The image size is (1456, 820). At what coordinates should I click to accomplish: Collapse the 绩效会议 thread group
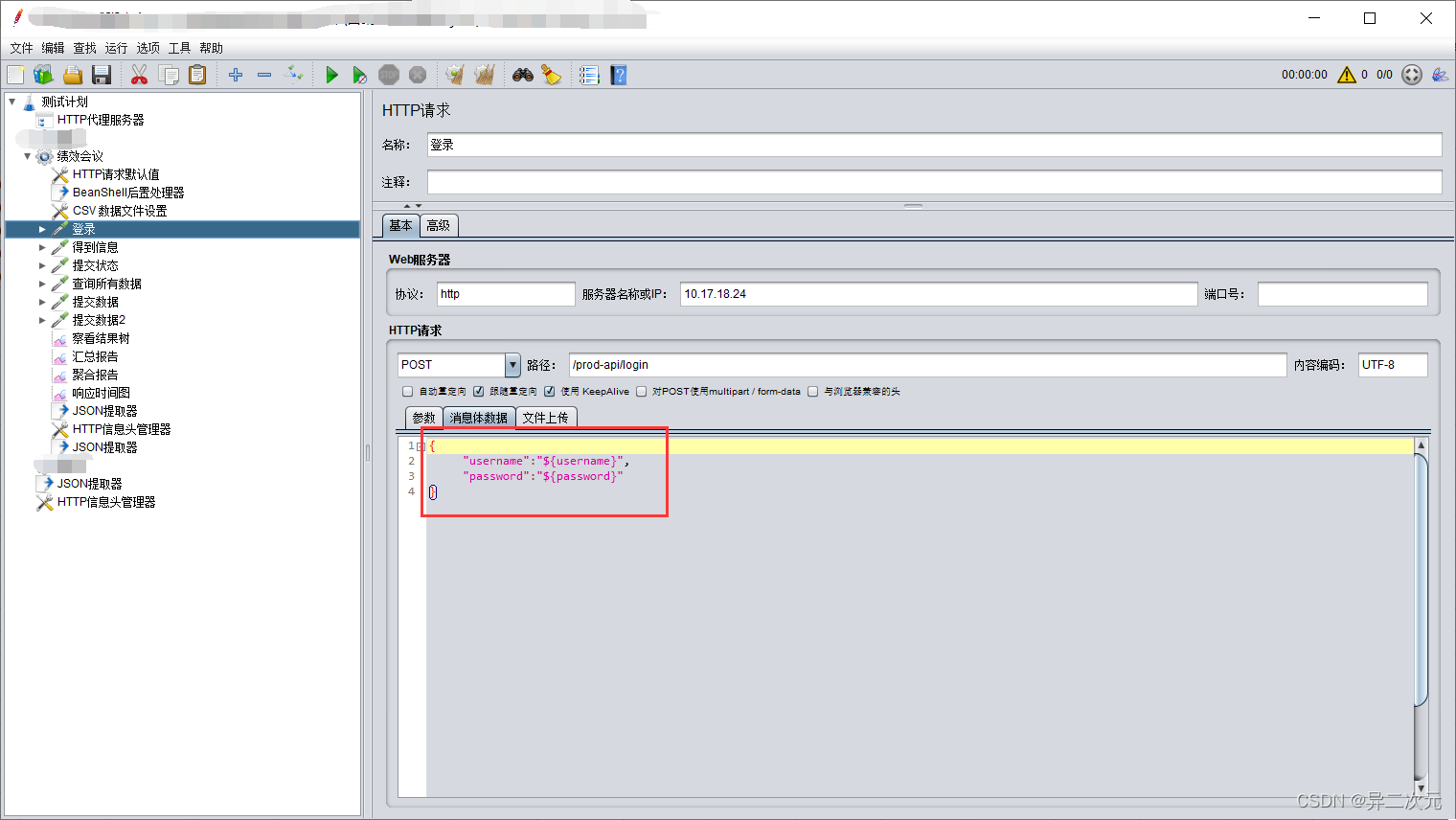[x=28, y=156]
